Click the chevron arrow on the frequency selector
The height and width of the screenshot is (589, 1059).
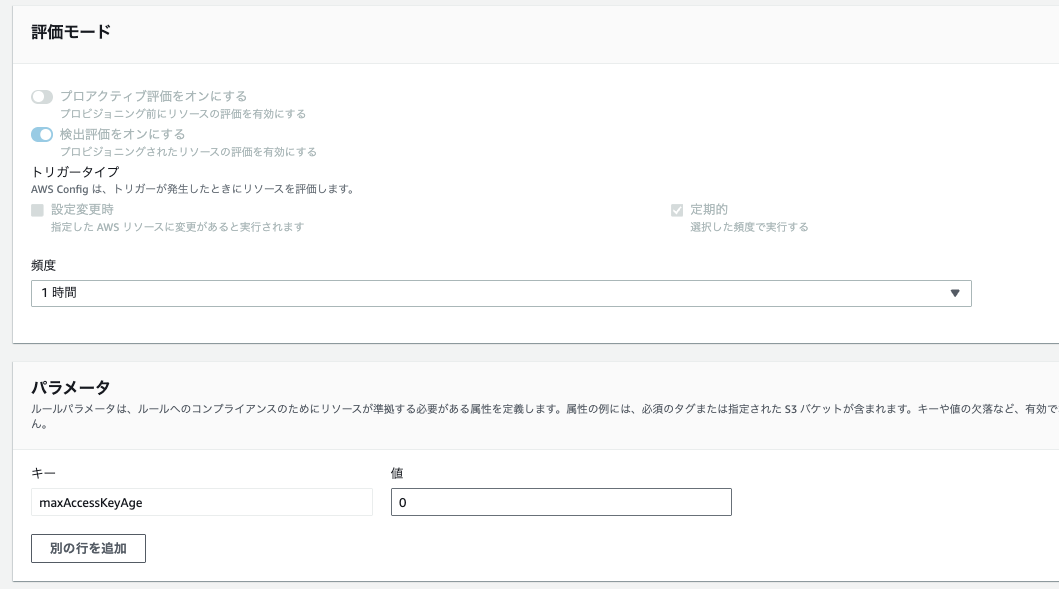(956, 292)
